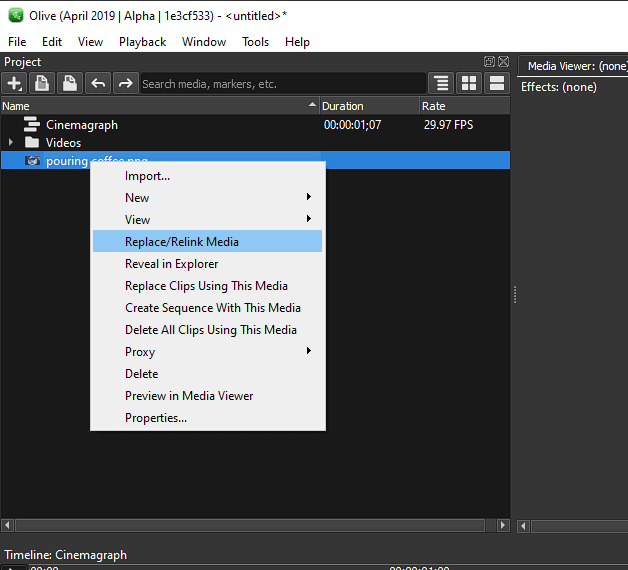Switch to list view icon
Viewport: 628px width, 570px height.
pyautogui.click(x=496, y=84)
